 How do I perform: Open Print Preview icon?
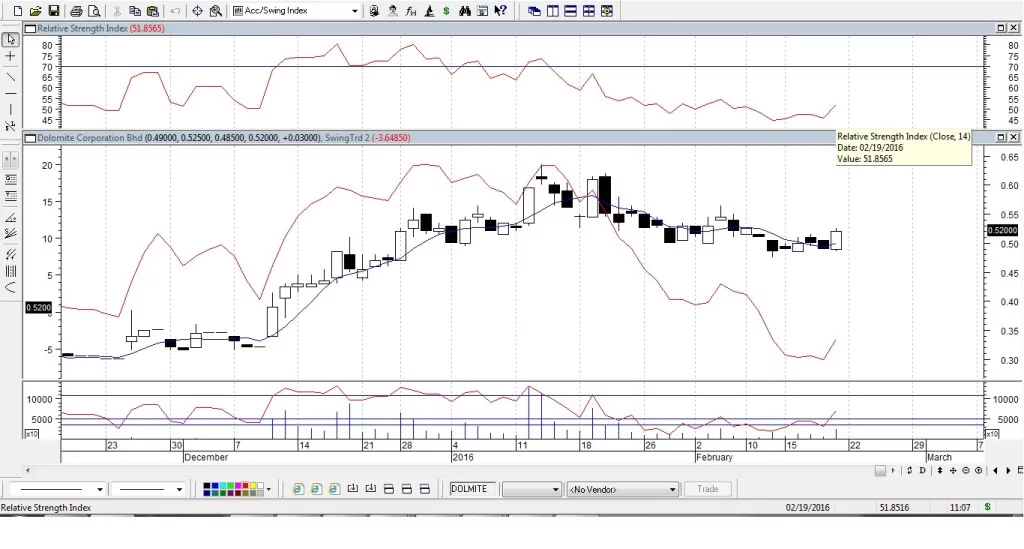pyautogui.click(x=94, y=11)
